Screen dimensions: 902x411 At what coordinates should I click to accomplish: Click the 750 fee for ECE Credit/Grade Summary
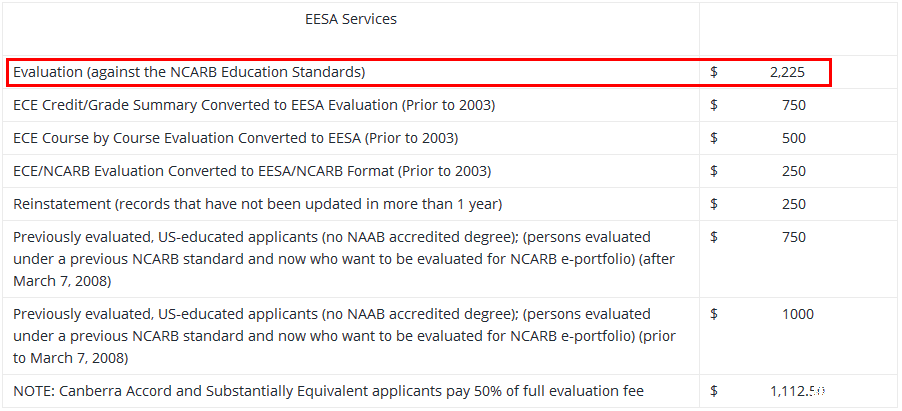(x=794, y=105)
